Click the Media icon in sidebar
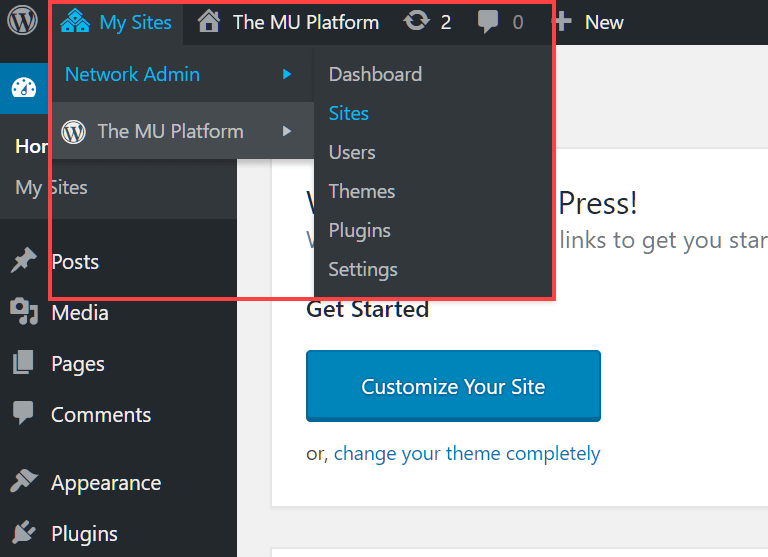The image size is (768, 557). (x=24, y=313)
